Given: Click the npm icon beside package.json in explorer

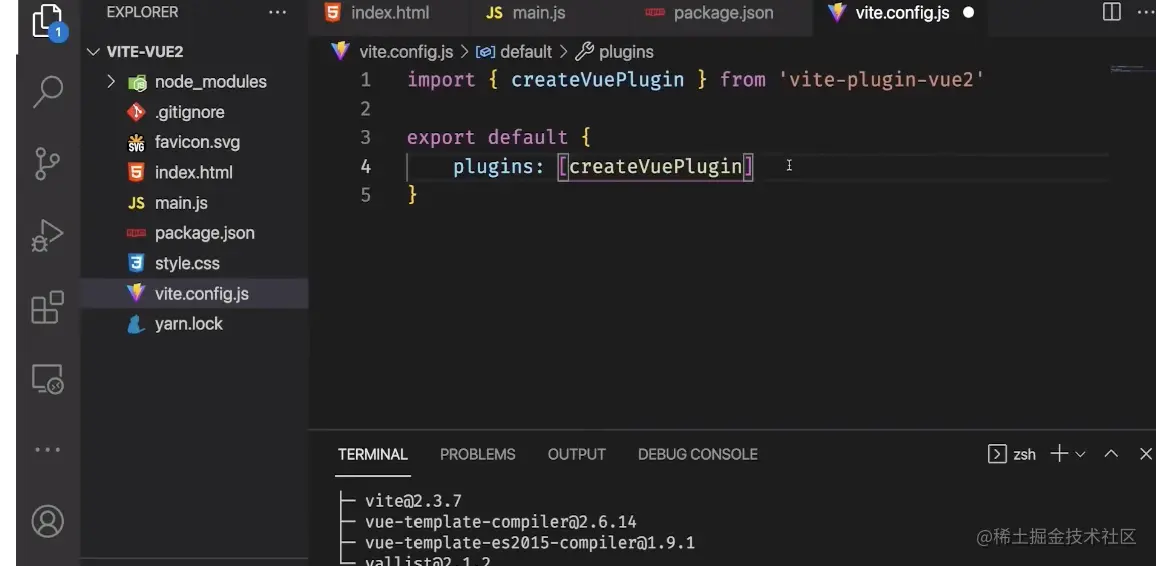Looking at the screenshot, I should click(x=136, y=233).
